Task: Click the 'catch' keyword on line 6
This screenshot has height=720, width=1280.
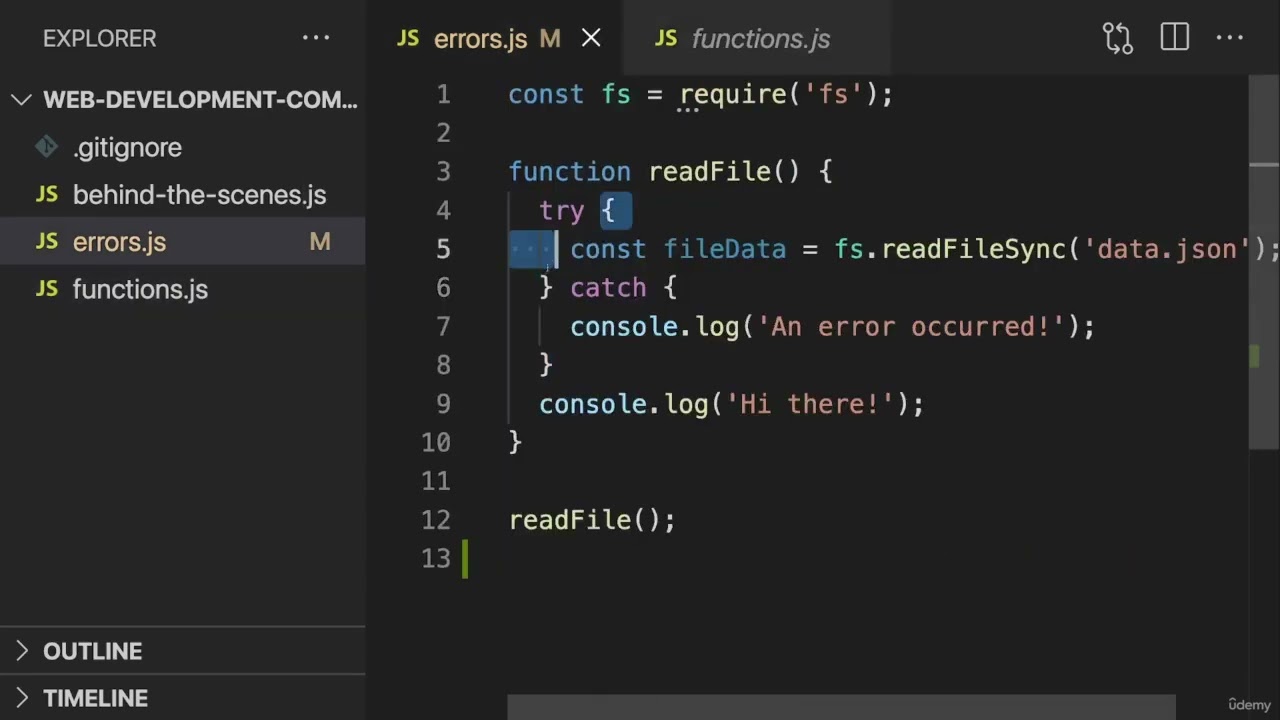Action: pos(608,288)
